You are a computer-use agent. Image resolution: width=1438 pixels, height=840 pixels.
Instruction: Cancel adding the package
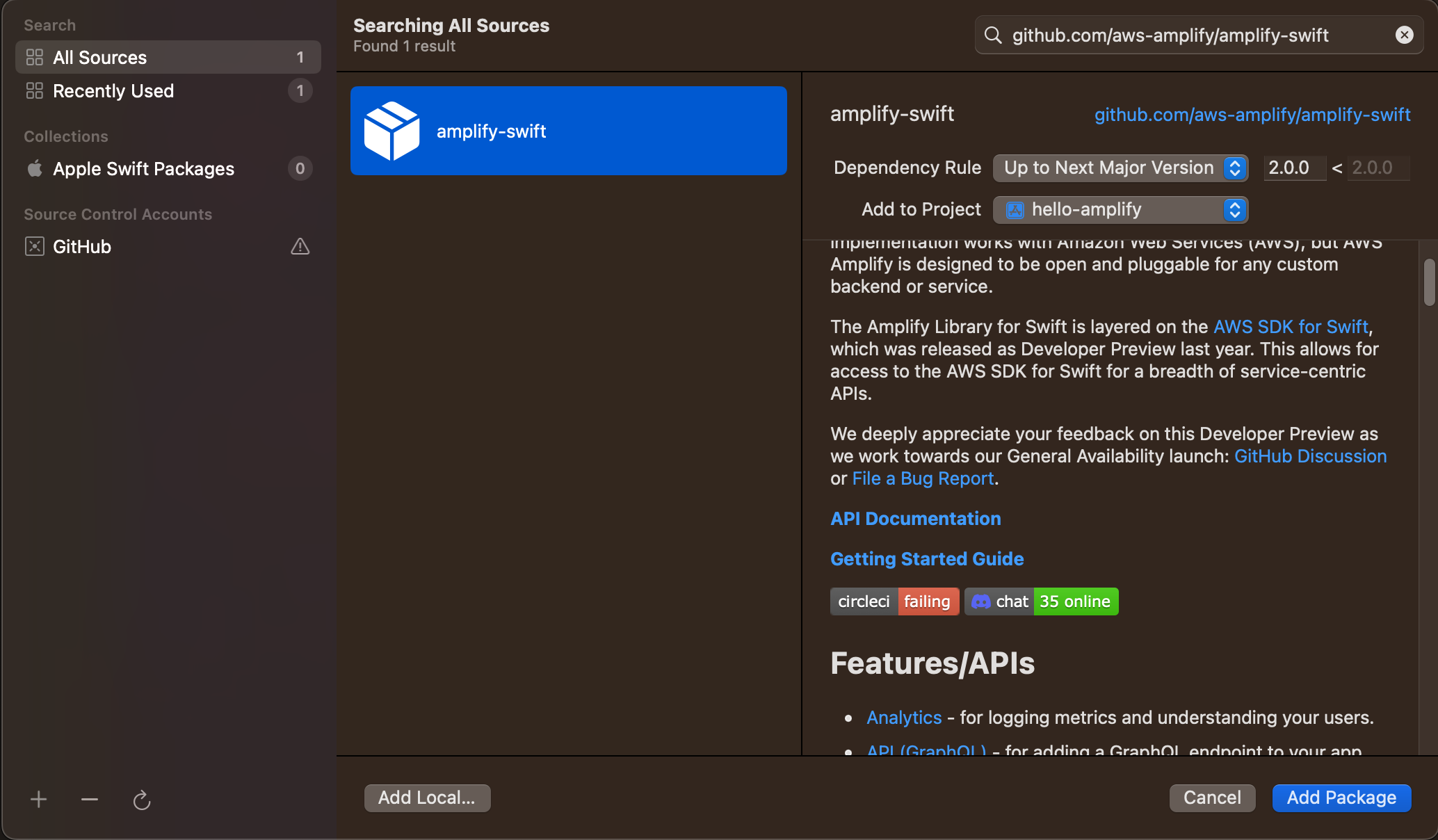pyautogui.click(x=1212, y=798)
